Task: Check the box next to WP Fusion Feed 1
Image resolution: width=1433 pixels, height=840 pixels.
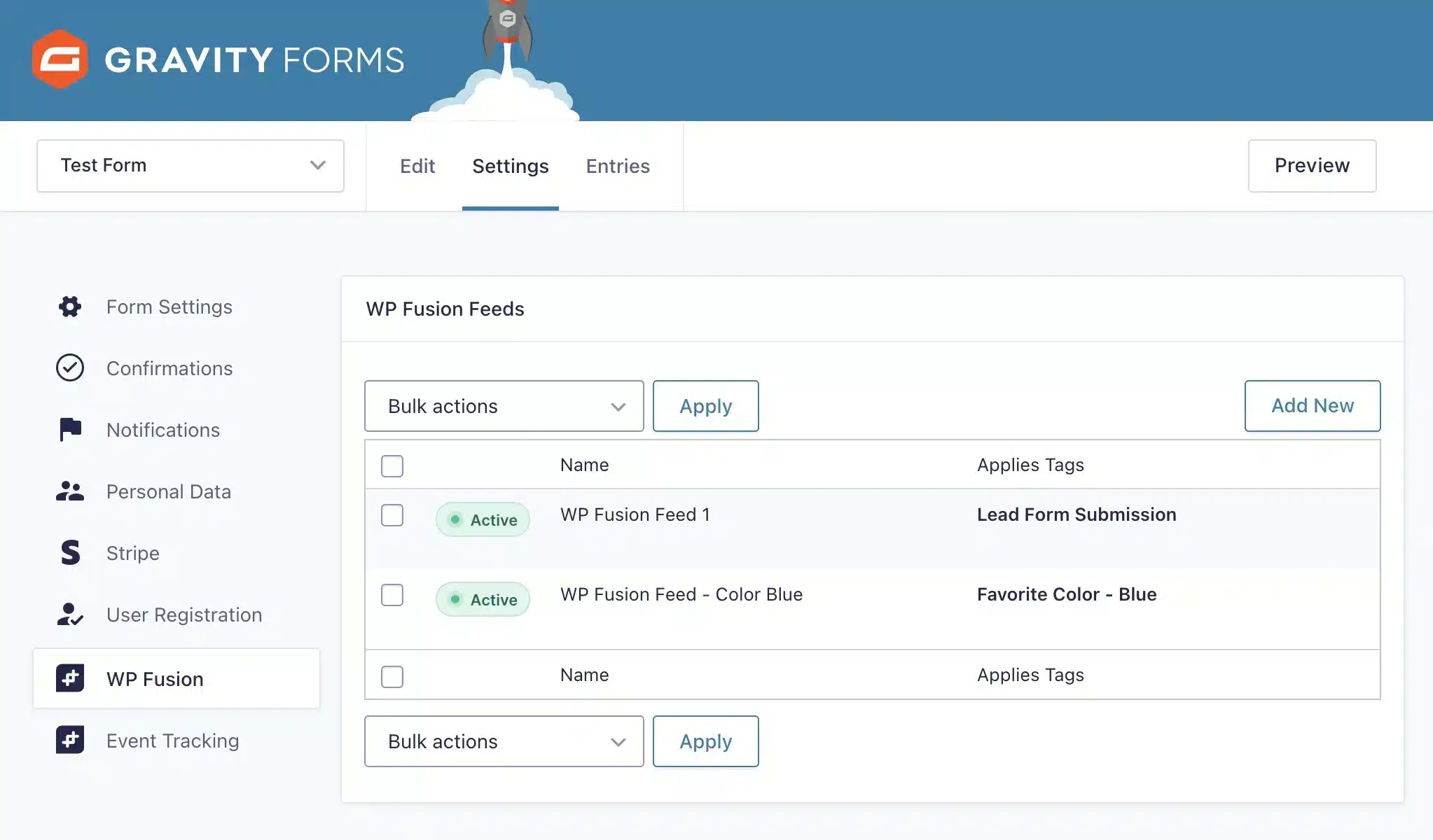Action: click(x=392, y=515)
